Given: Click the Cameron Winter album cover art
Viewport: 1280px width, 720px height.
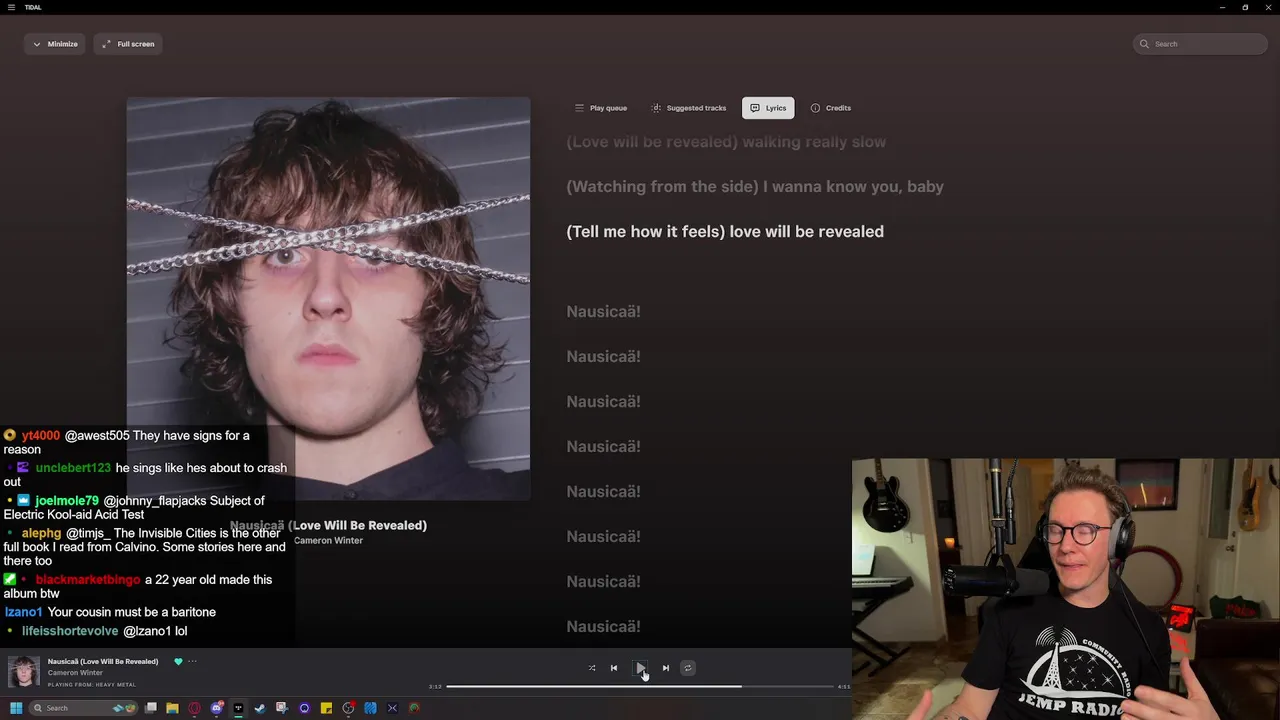Looking at the screenshot, I should pos(328,298).
